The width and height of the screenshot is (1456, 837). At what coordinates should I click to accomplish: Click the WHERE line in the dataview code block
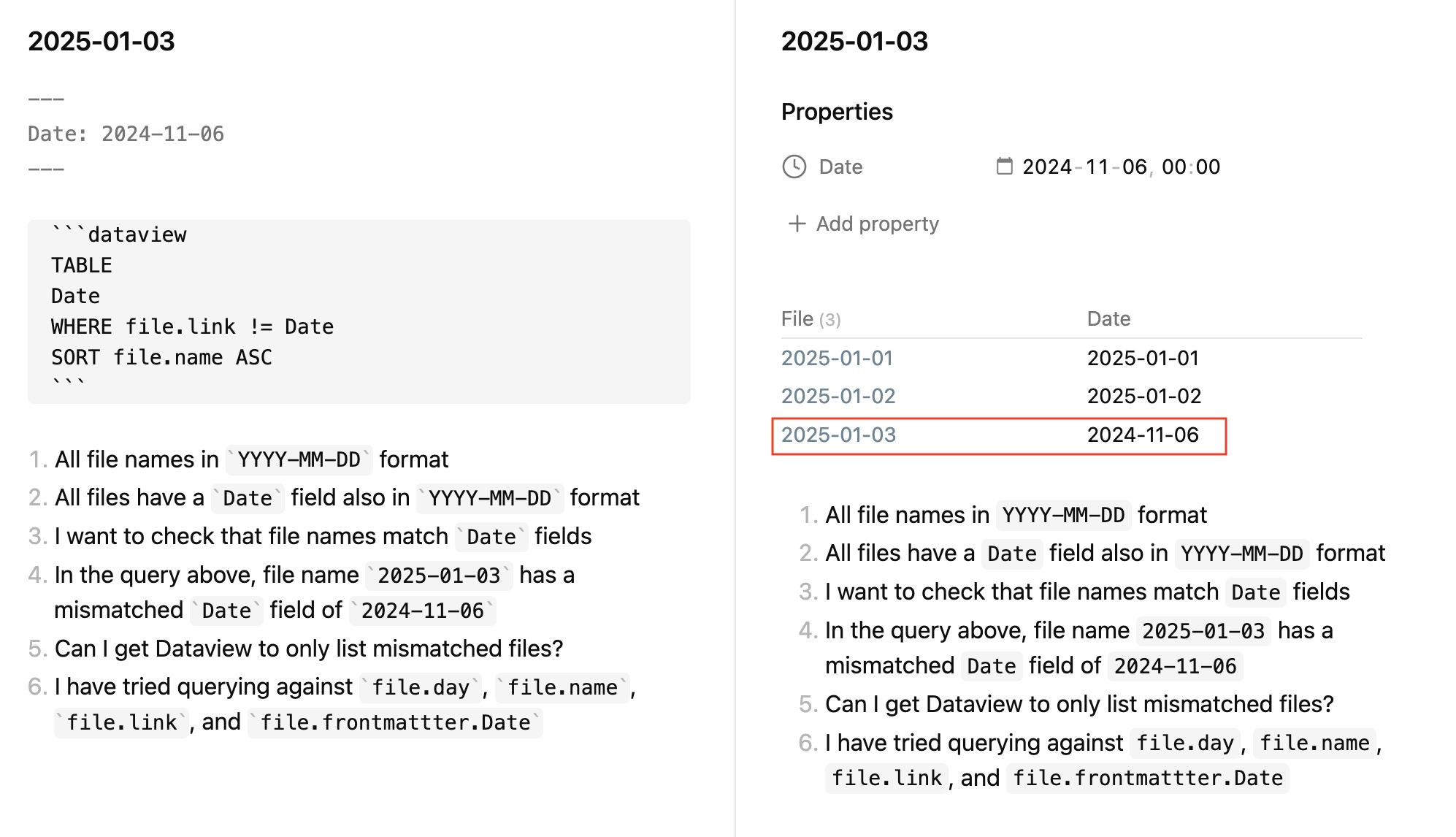coord(192,326)
